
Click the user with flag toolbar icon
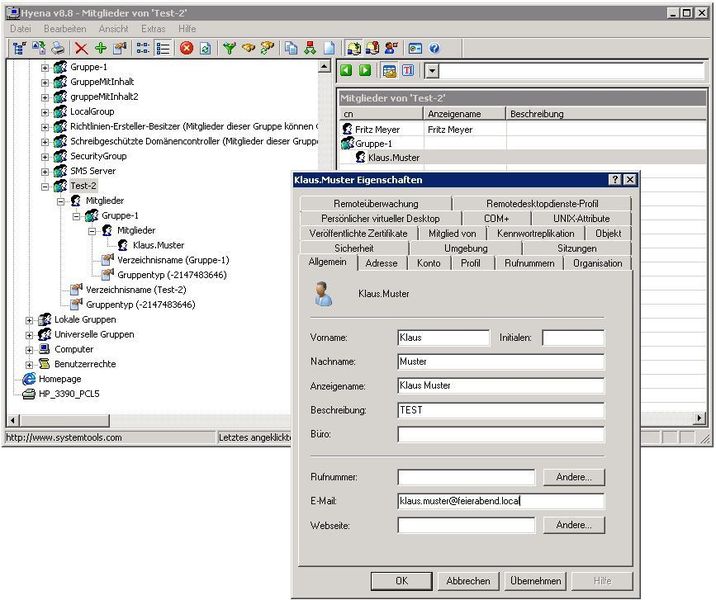pyautogui.click(x=391, y=48)
